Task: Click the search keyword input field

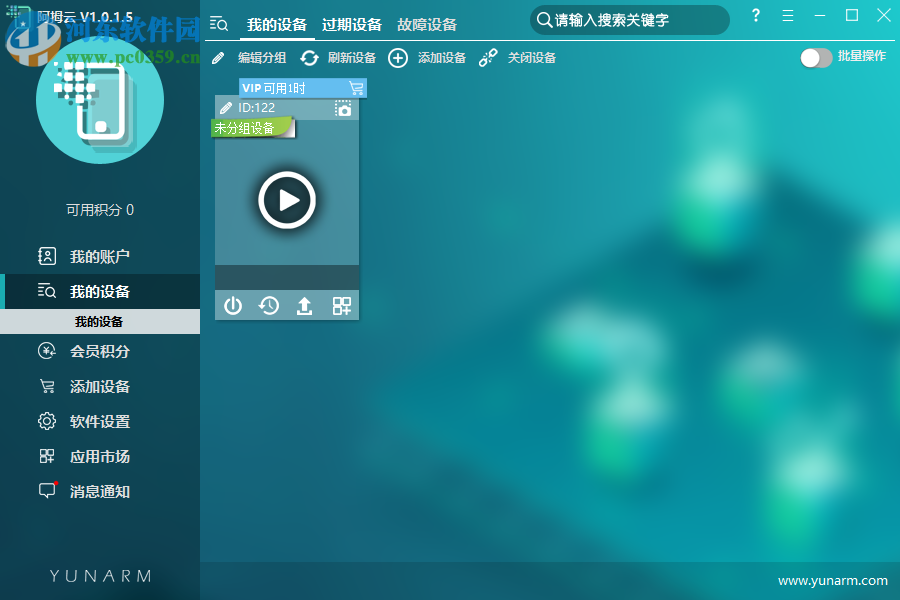Action: pyautogui.click(x=630, y=19)
